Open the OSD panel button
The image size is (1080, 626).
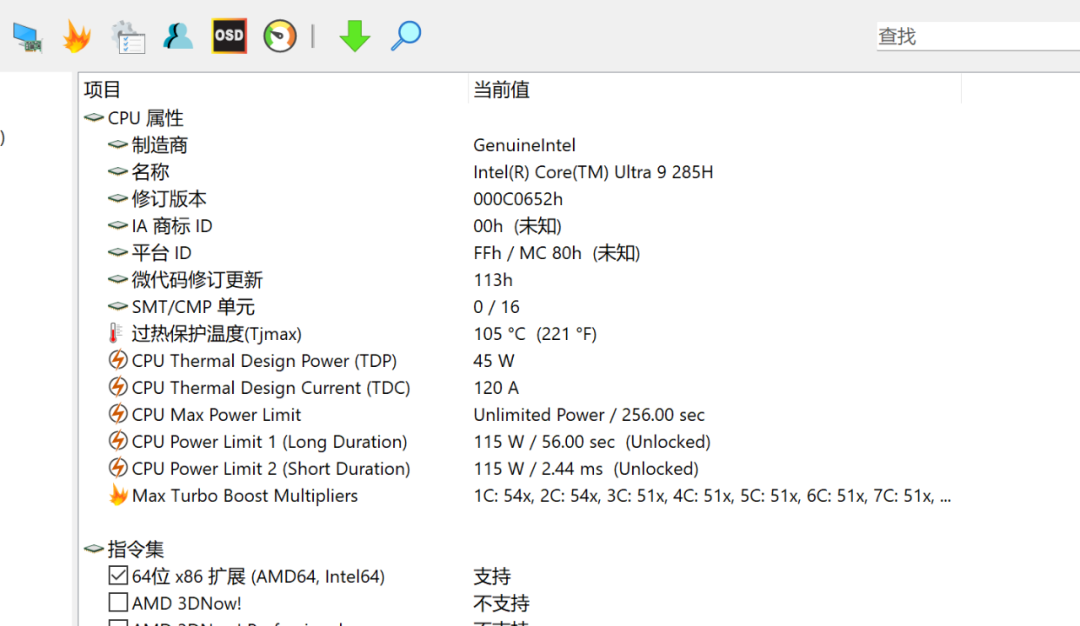point(229,36)
